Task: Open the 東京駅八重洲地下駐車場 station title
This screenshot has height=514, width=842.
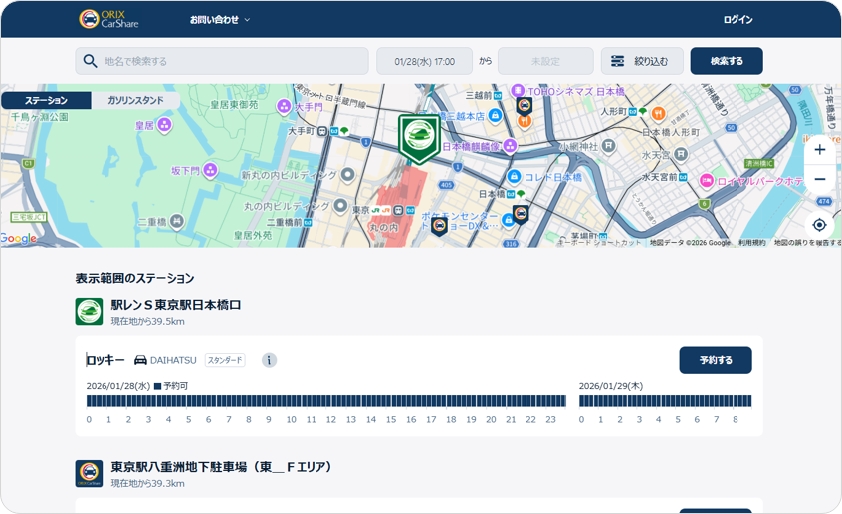Action: click(221, 467)
